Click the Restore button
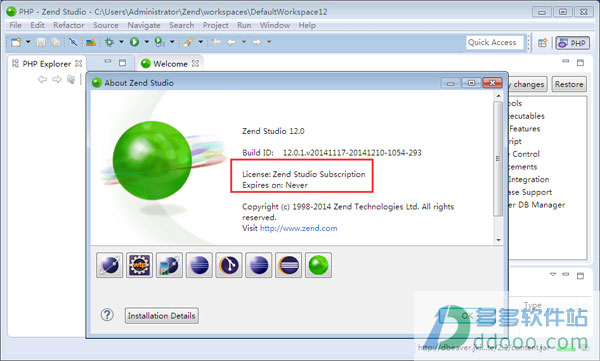Viewport: 600px width, 361px height. [569, 84]
